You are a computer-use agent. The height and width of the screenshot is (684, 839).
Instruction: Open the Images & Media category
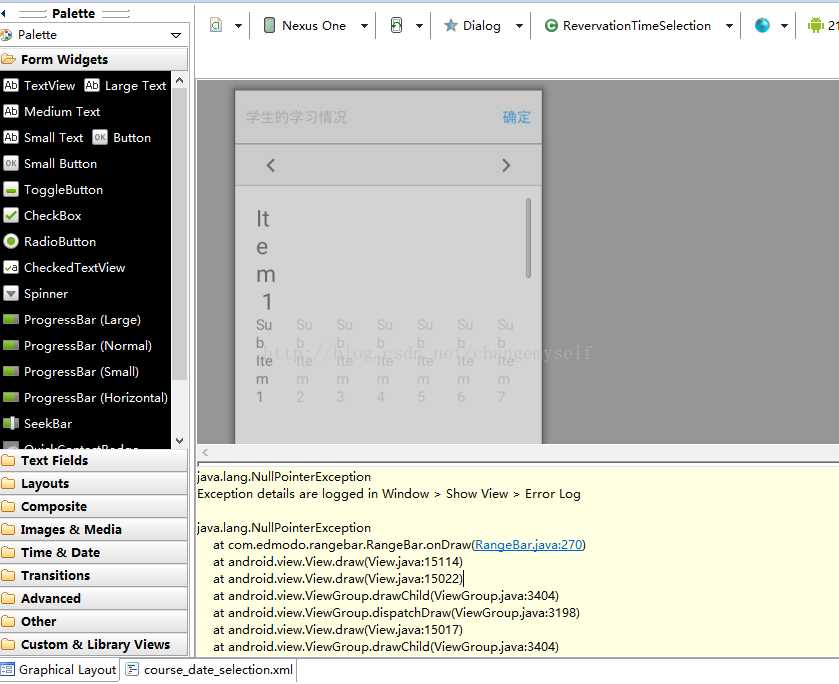tap(94, 529)
